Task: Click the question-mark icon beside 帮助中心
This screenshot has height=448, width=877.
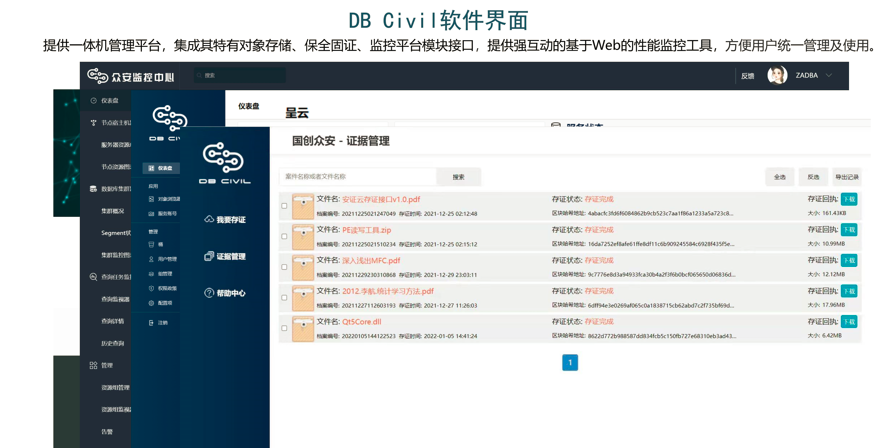Action: coord(209,293)
